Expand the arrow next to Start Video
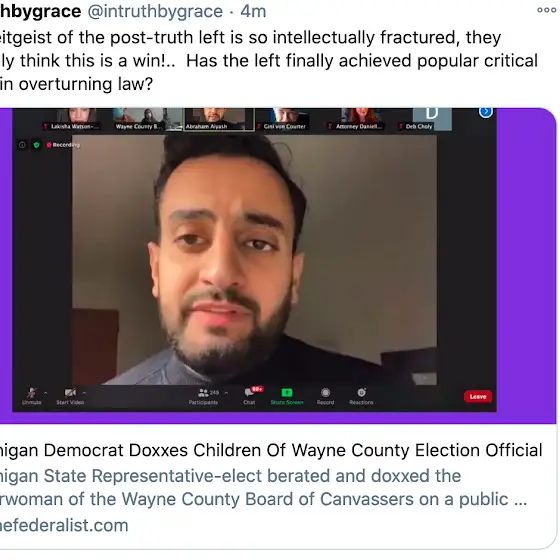Viewport: 560px width, 560px height. pos(84,393)
